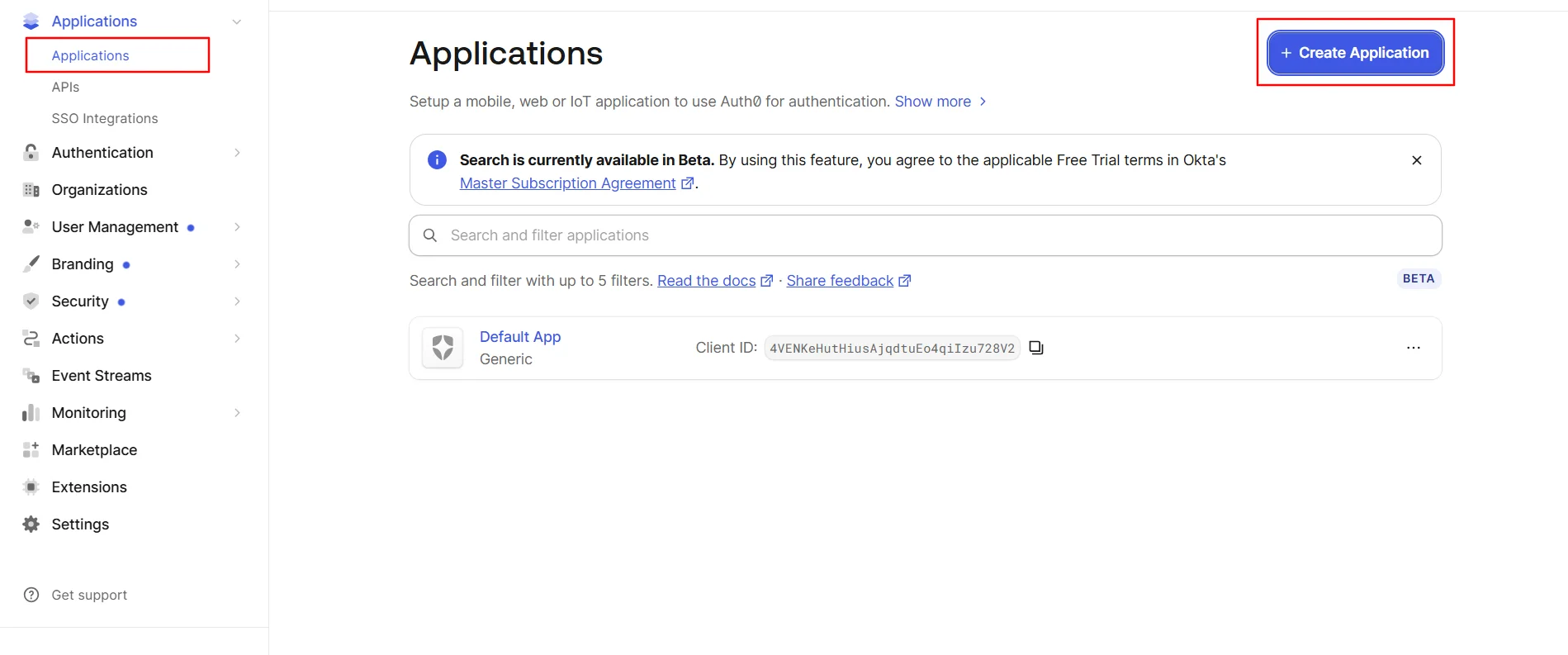Viewport: 1568px width, 655px height.
Task: Click the Settings gear icon
Action: point(31,524)
